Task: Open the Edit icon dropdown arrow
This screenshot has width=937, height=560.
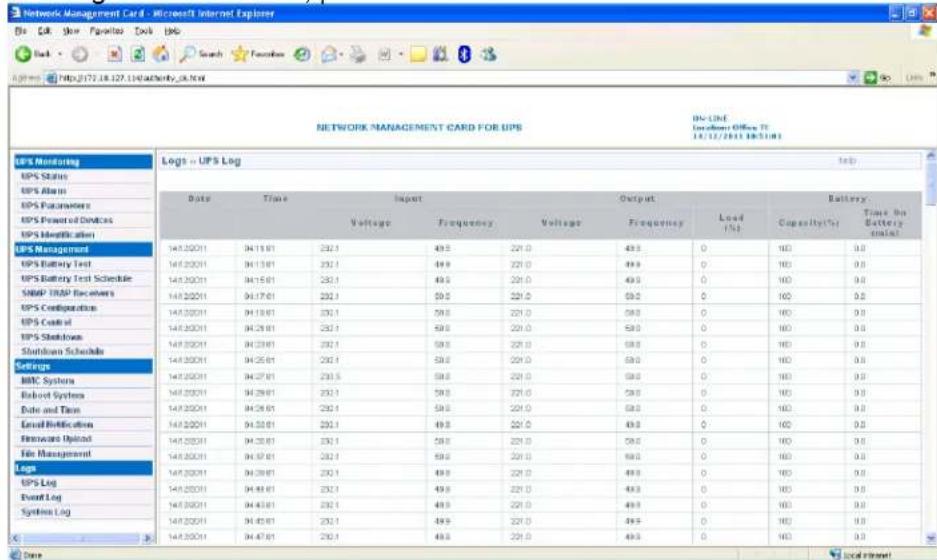Action: point(401,54)
